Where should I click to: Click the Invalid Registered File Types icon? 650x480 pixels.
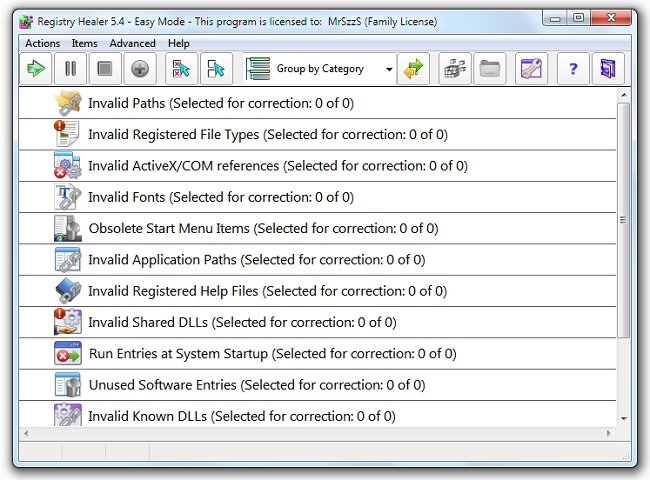[x=67, y=133]
